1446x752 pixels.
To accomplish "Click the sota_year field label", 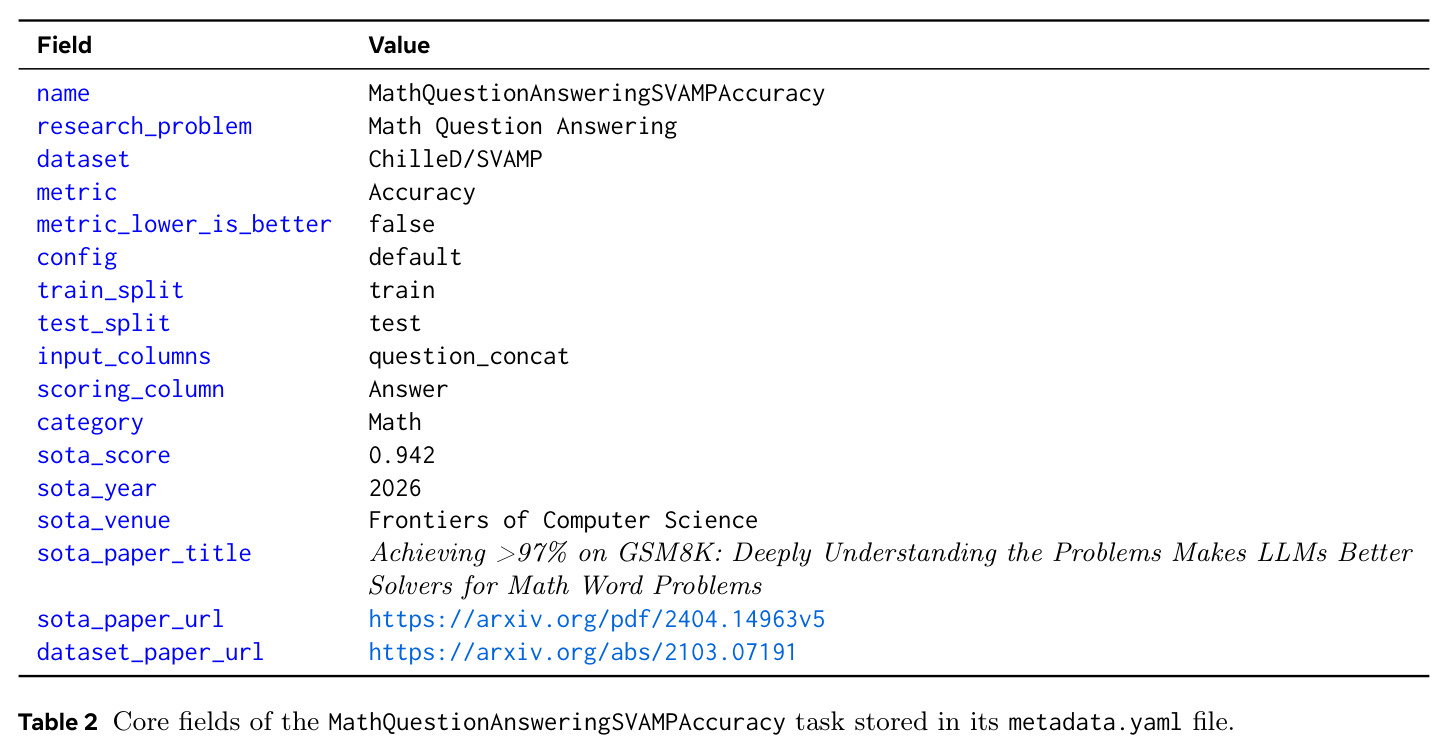I will coord(97,489).
